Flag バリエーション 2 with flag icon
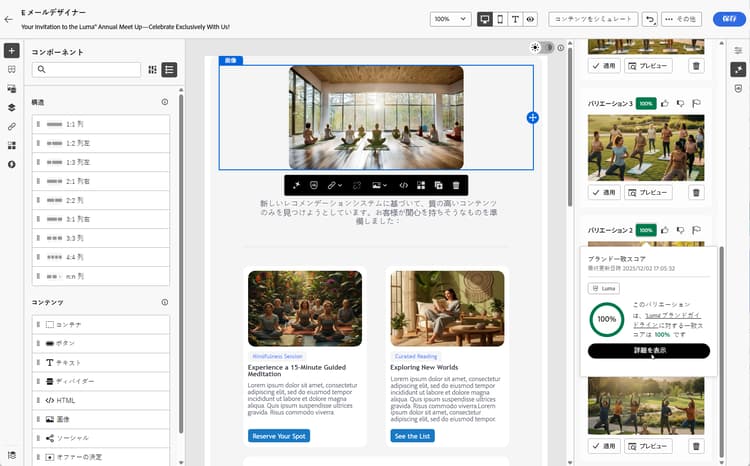This screenshot has width=750, height=466. pyautogui.click(x=696, y=230)
